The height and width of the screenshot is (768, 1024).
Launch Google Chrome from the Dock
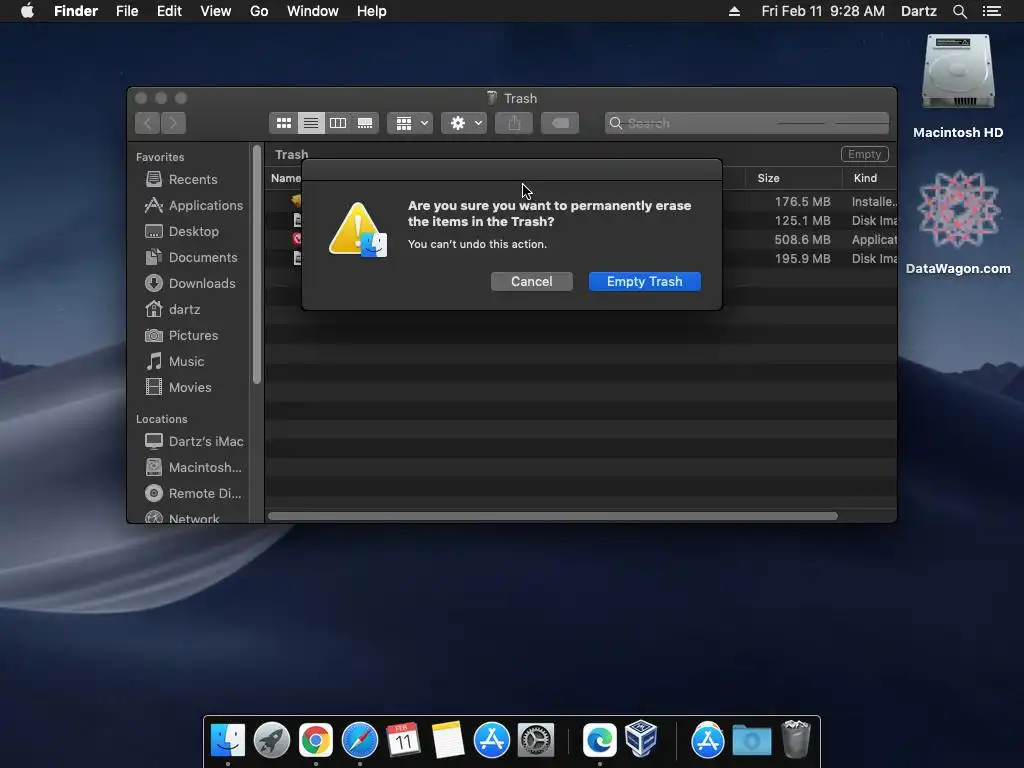[315, 740]
